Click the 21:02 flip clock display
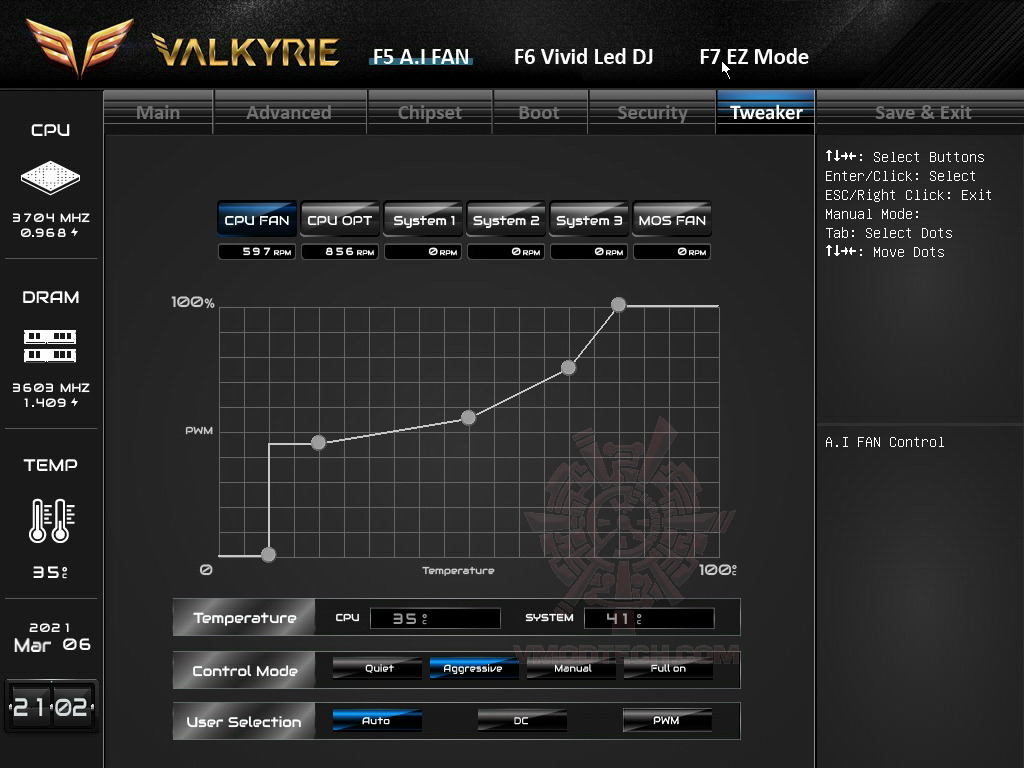The image size is (1024, 768). click(51, 707)
